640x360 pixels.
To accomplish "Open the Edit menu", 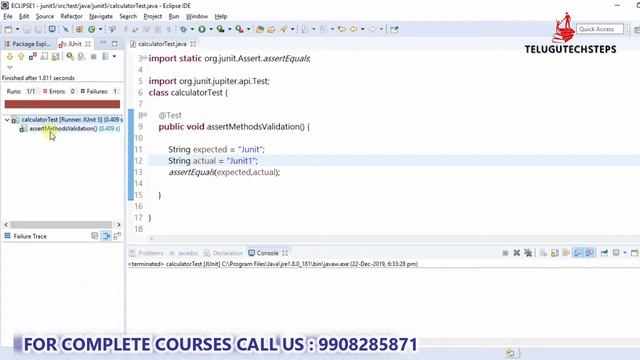I will (24, 16).
